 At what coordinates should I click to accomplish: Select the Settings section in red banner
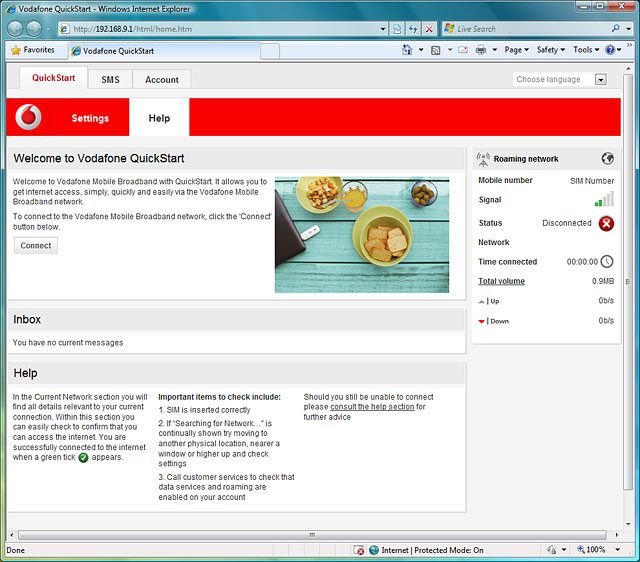(x=90, y=118)
